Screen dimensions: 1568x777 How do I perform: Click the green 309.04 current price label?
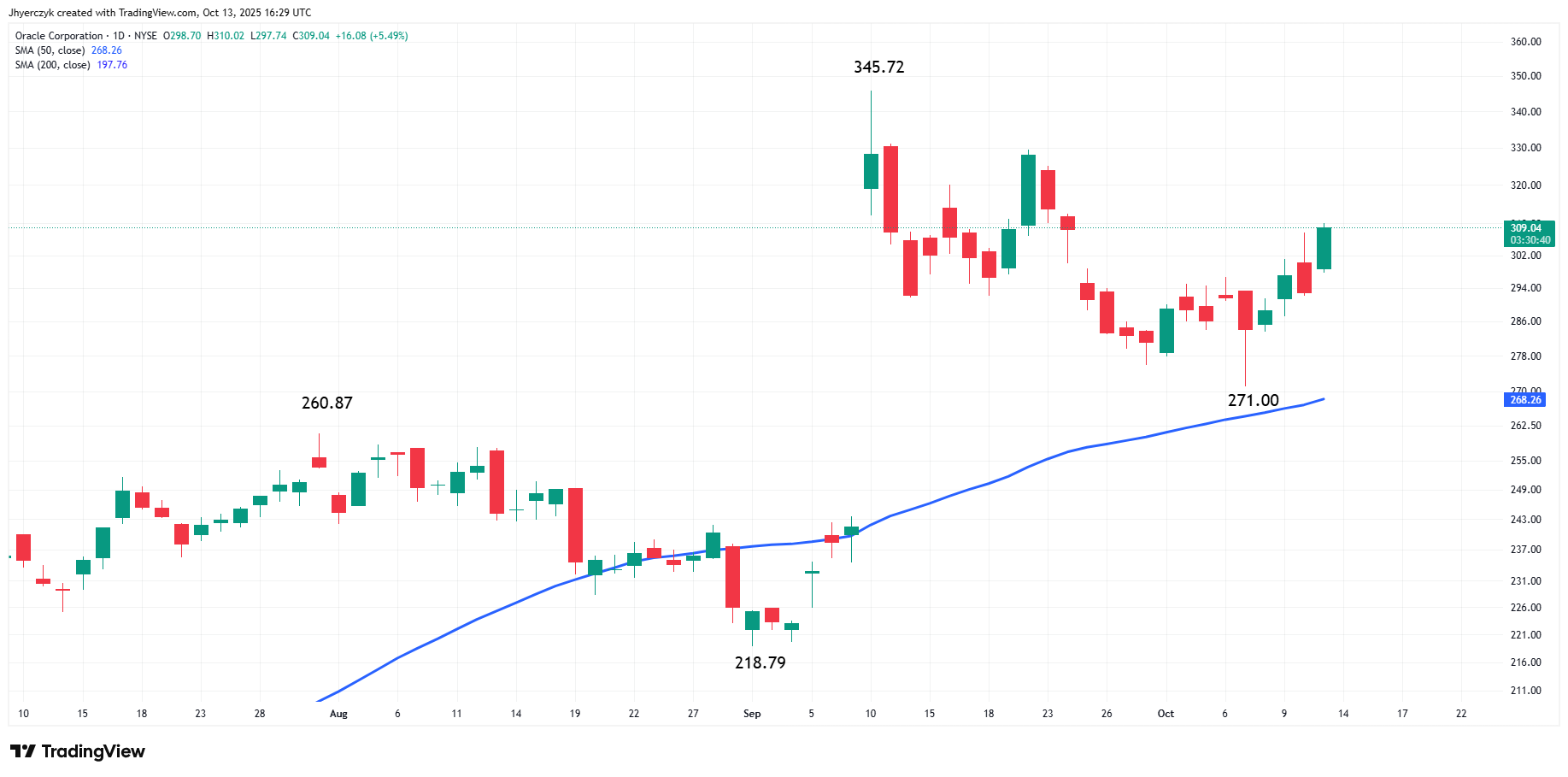(1529, 233)
